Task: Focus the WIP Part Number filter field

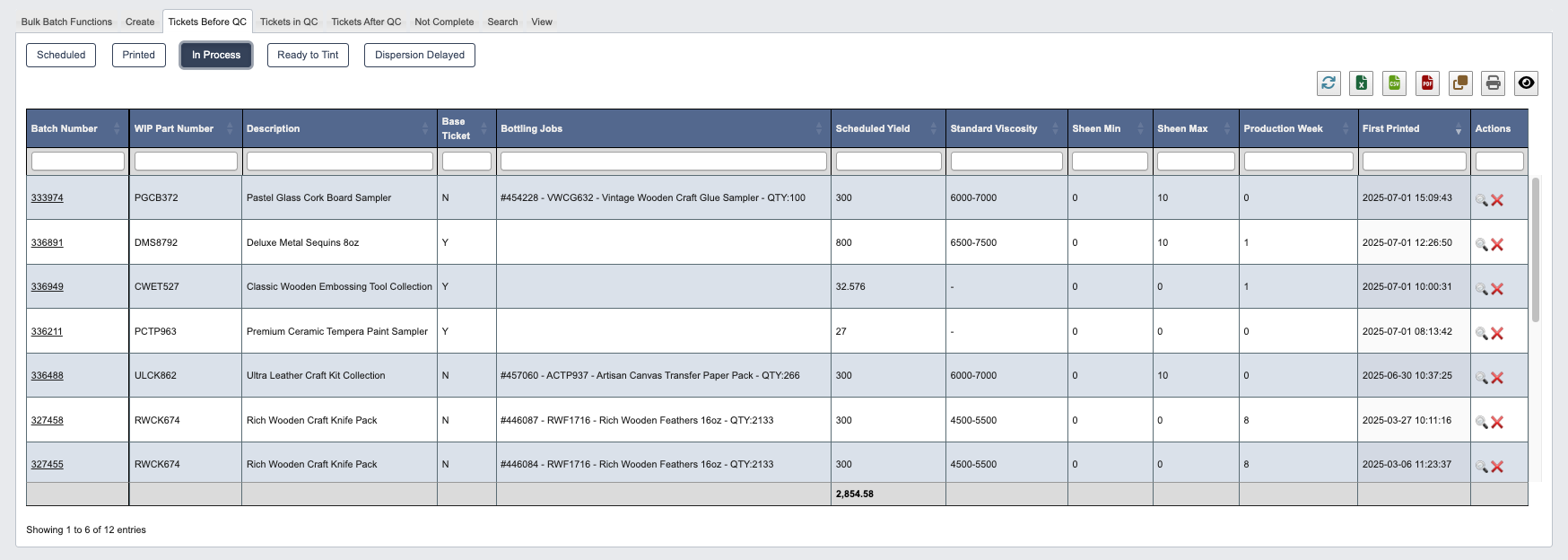Action: pyautogui.click(x=186, y=161)
